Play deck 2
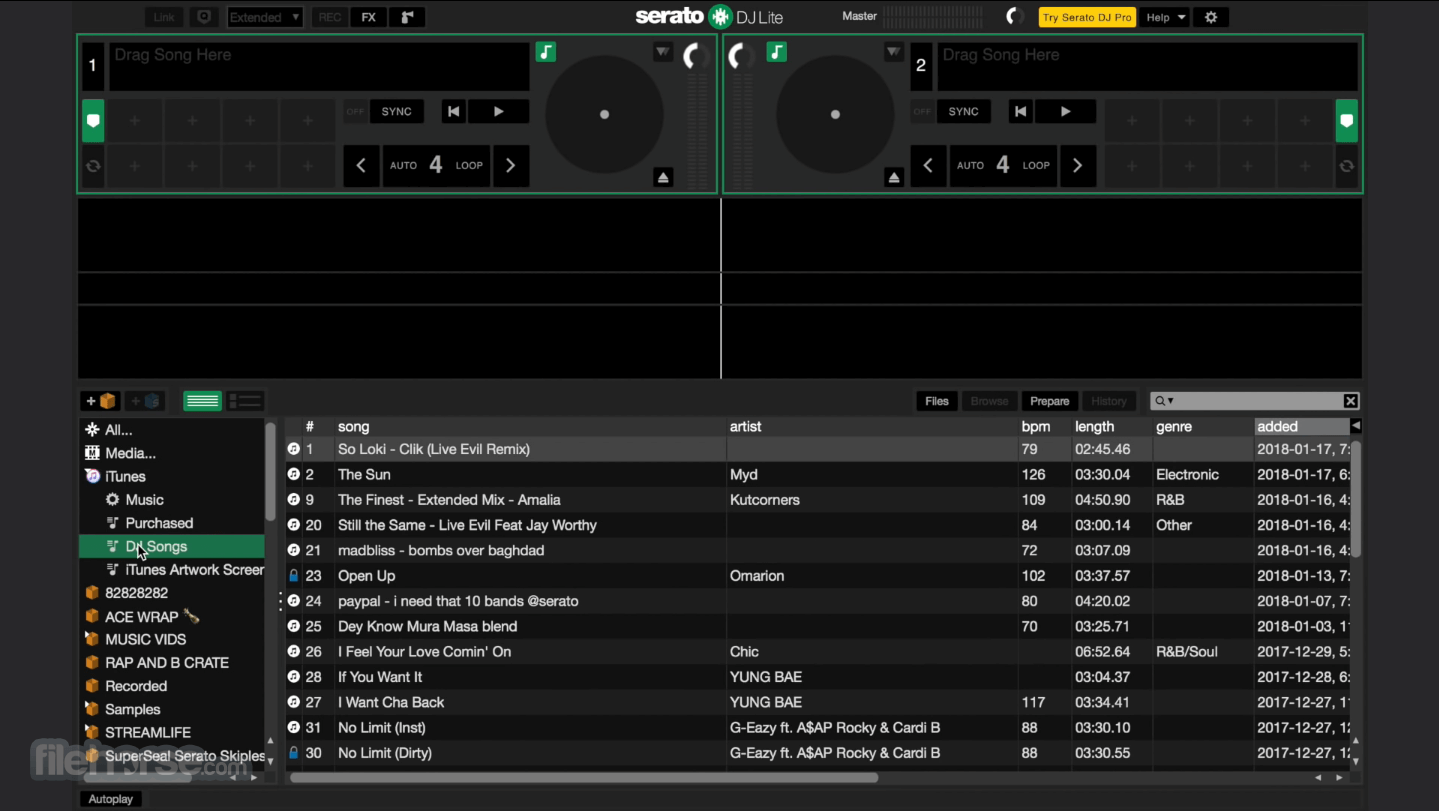 (1066, 111)
